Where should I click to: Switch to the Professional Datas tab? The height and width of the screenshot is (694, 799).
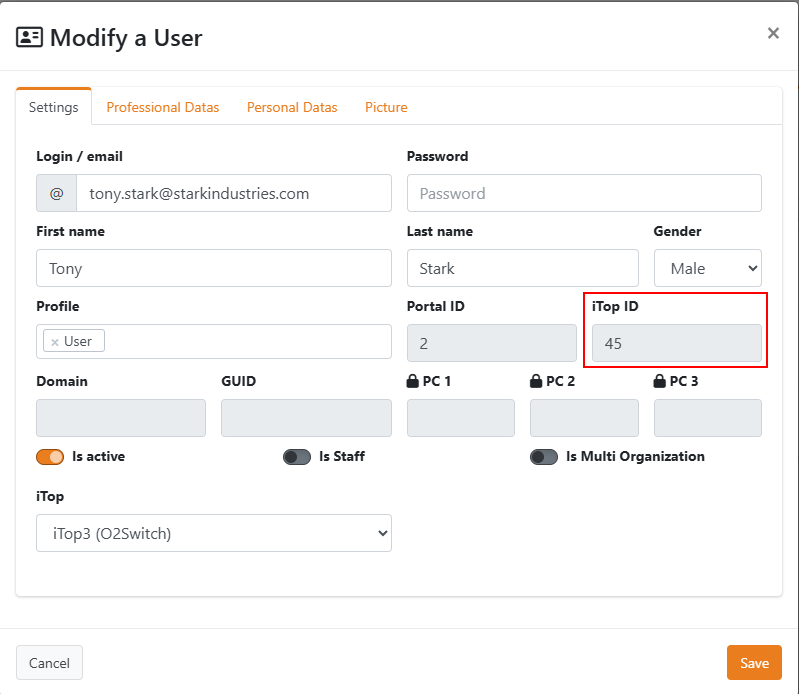[163, 107]
